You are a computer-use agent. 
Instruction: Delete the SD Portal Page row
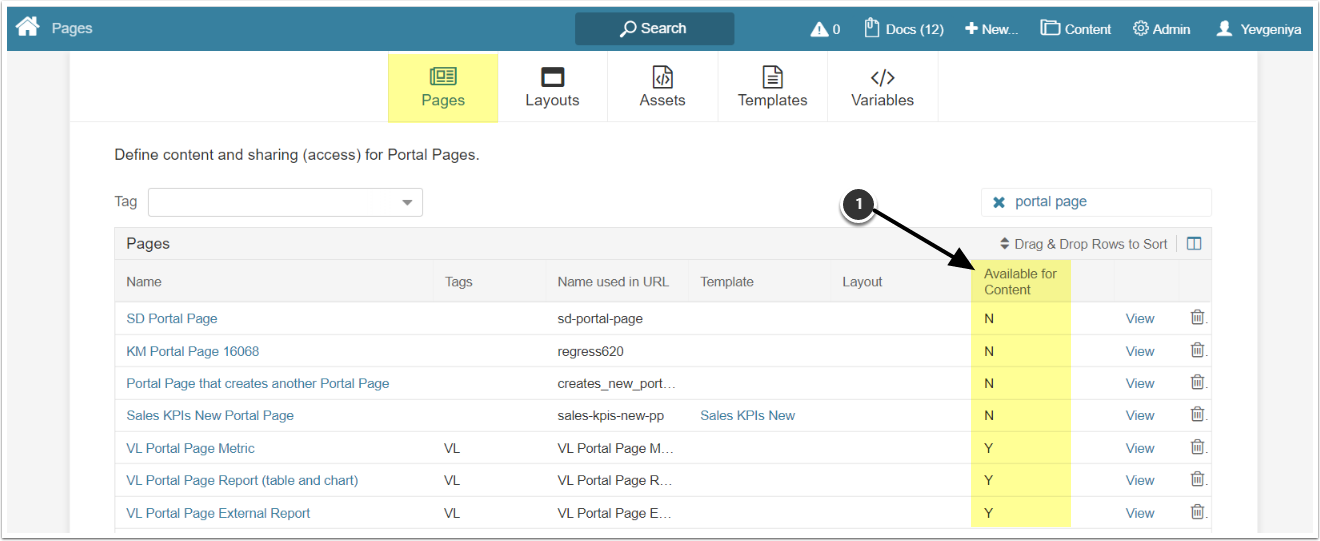point(1197,318)
